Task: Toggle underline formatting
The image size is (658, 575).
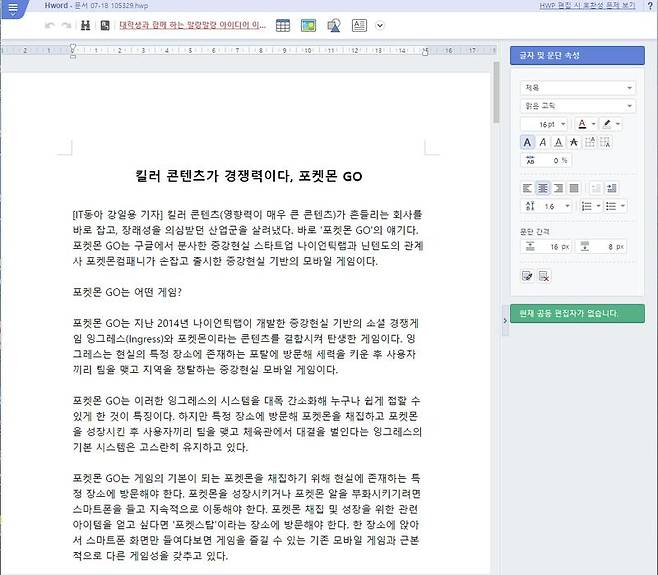Action: [559, 143]
